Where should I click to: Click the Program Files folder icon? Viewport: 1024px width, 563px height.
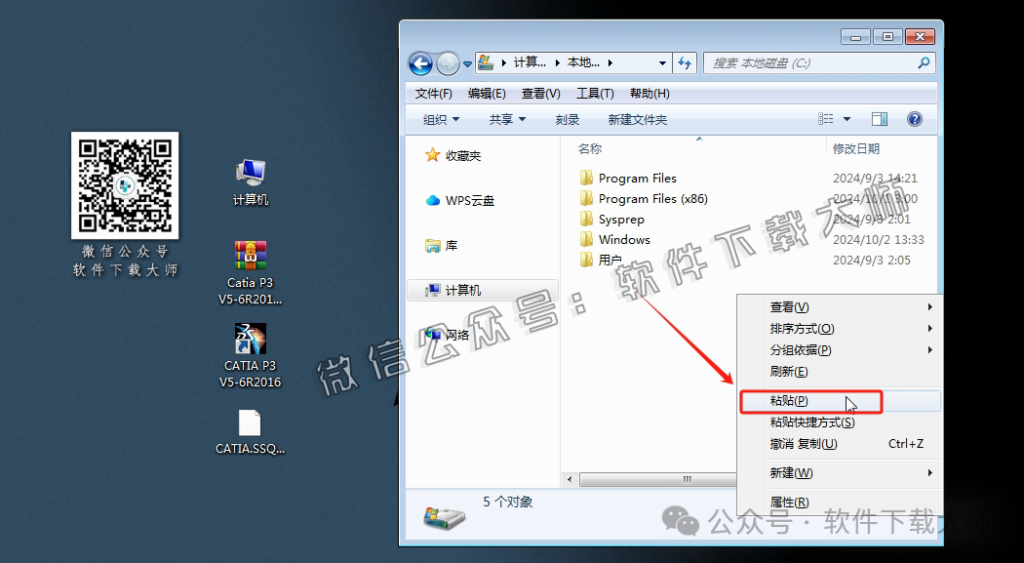[586, 178]
